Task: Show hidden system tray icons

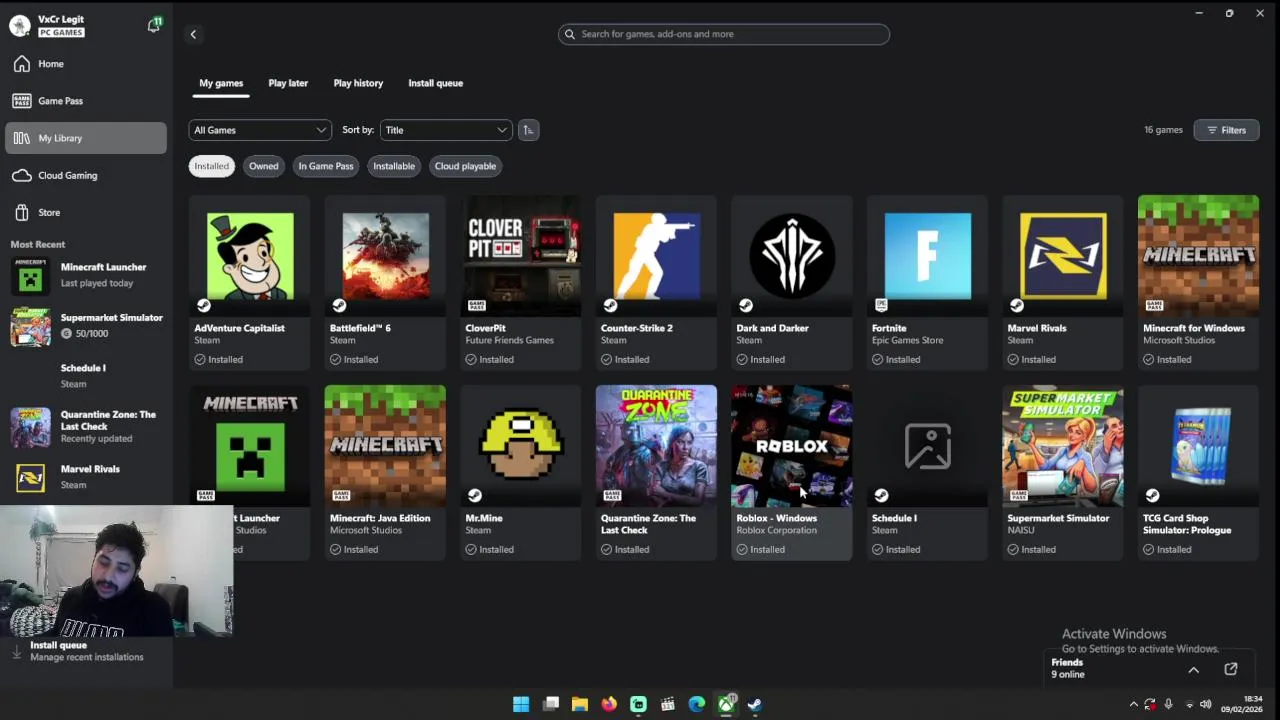Action: click(x=1133, y=705)
